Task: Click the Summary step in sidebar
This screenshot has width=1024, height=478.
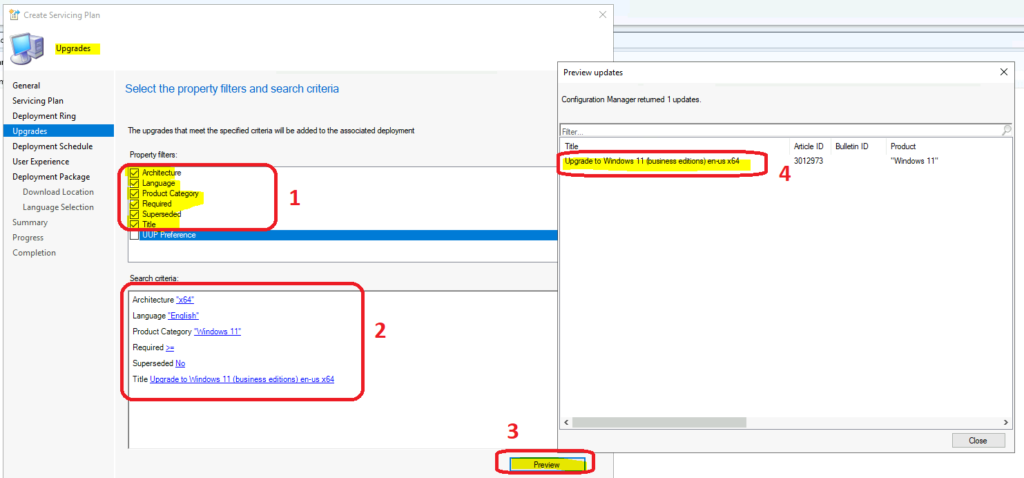Action: pyautogui.click(x=30, y=222)
